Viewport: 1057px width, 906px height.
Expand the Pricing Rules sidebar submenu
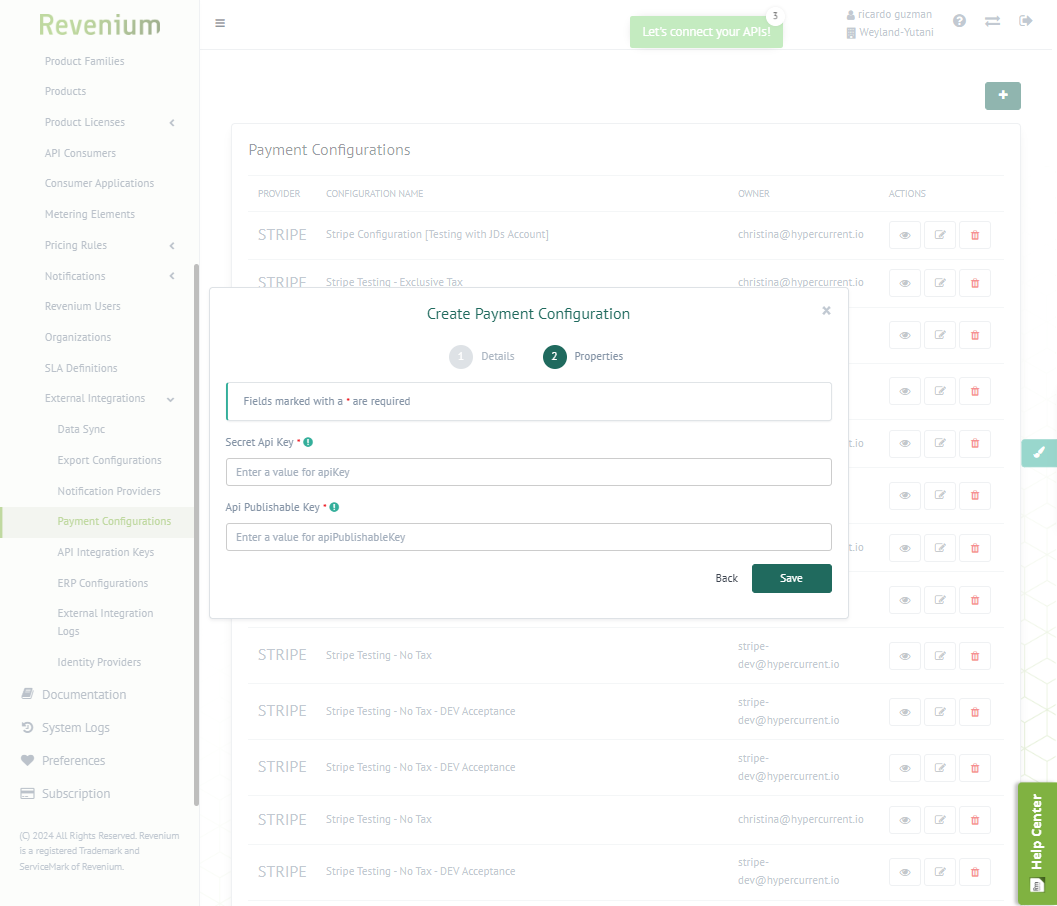(x=172, y=246)
